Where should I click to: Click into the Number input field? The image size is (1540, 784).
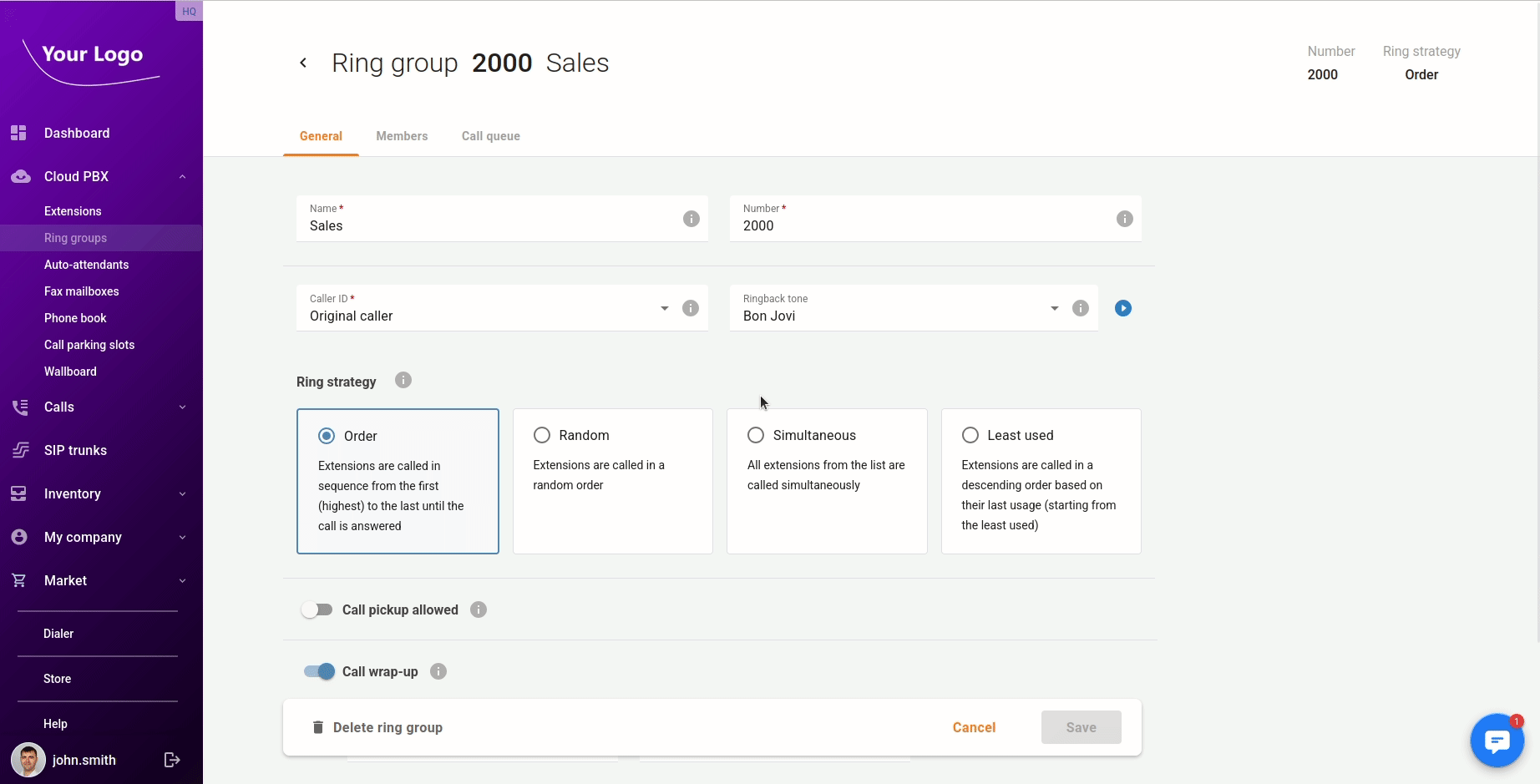(x=919, y=225)
